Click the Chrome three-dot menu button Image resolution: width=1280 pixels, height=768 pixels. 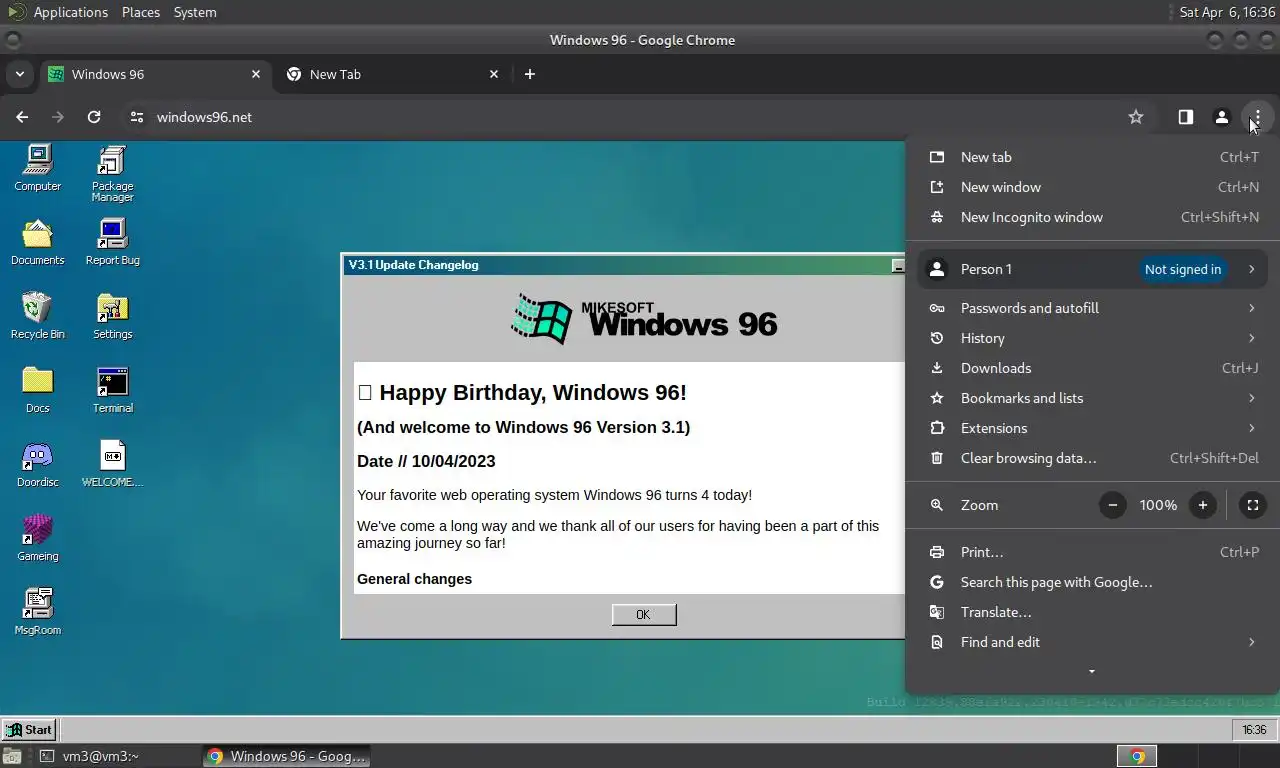point(1257,117)
